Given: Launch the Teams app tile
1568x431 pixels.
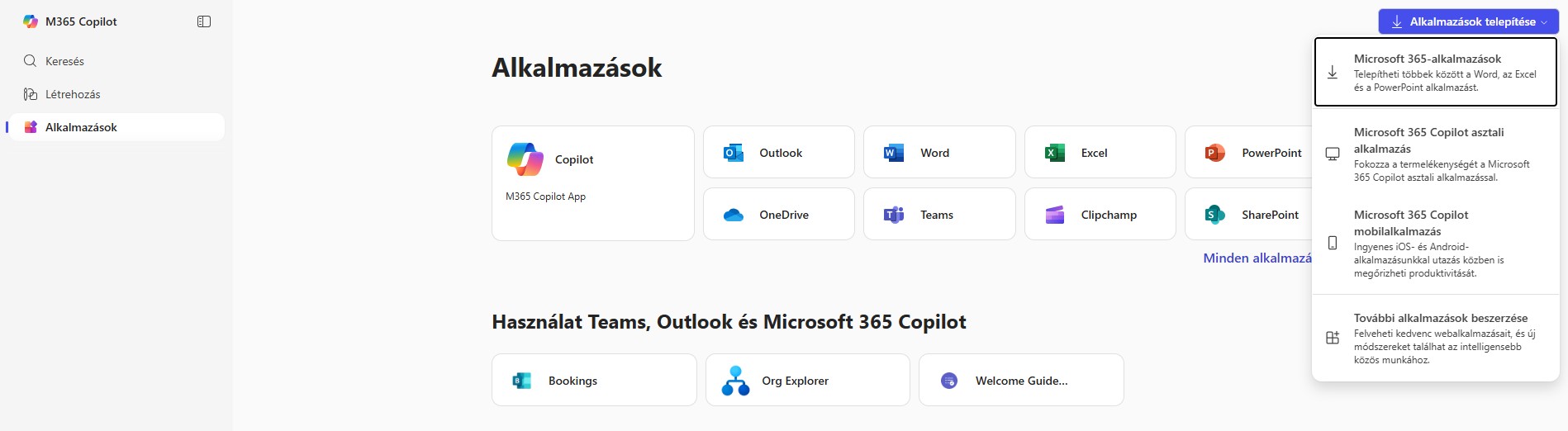Looking at the screenshot, I should pyautogui.click(x=938, y=215).
